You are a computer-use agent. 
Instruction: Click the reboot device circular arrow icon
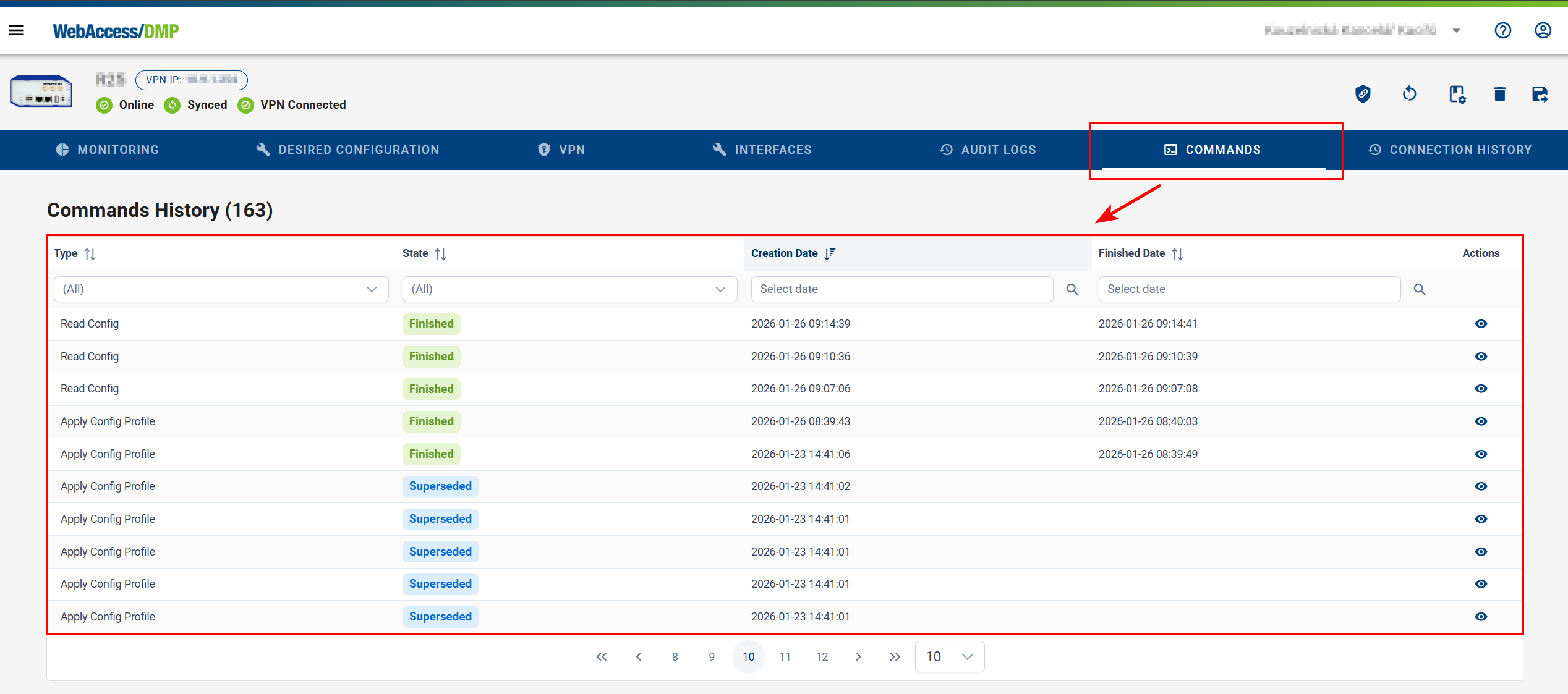click(1410, 94)
